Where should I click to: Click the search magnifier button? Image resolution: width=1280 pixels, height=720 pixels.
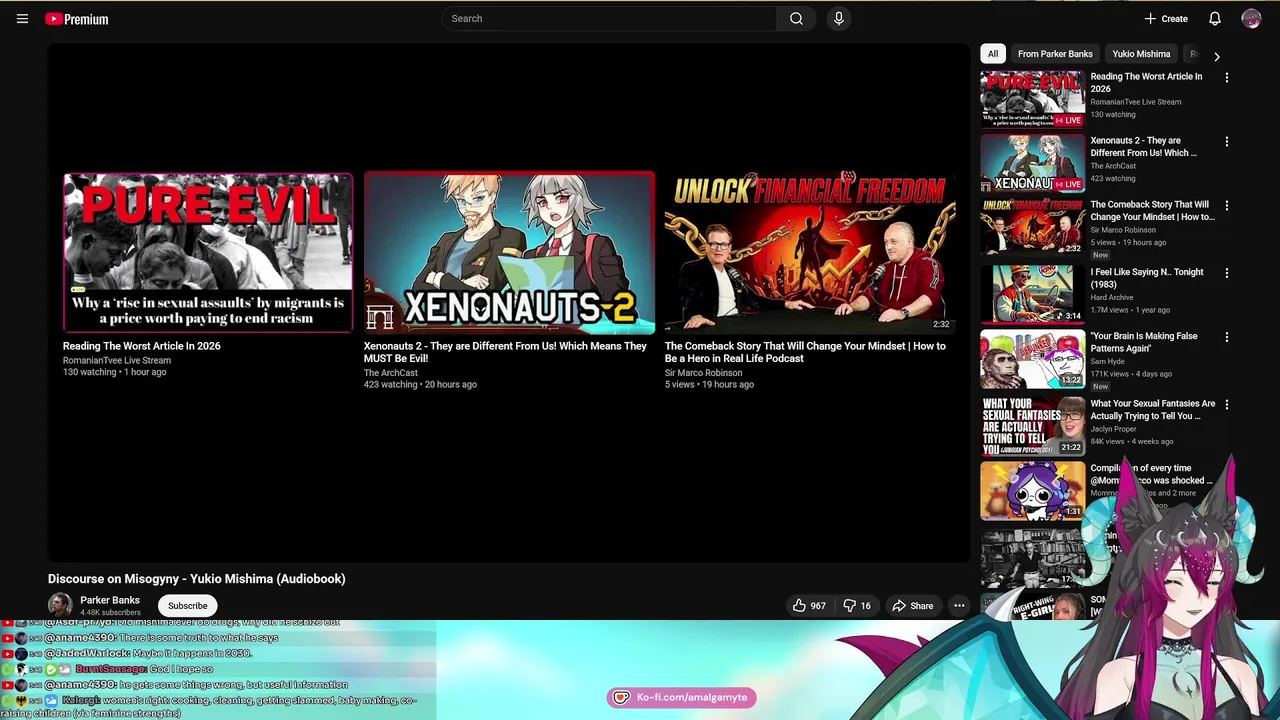tap(796, 18)
